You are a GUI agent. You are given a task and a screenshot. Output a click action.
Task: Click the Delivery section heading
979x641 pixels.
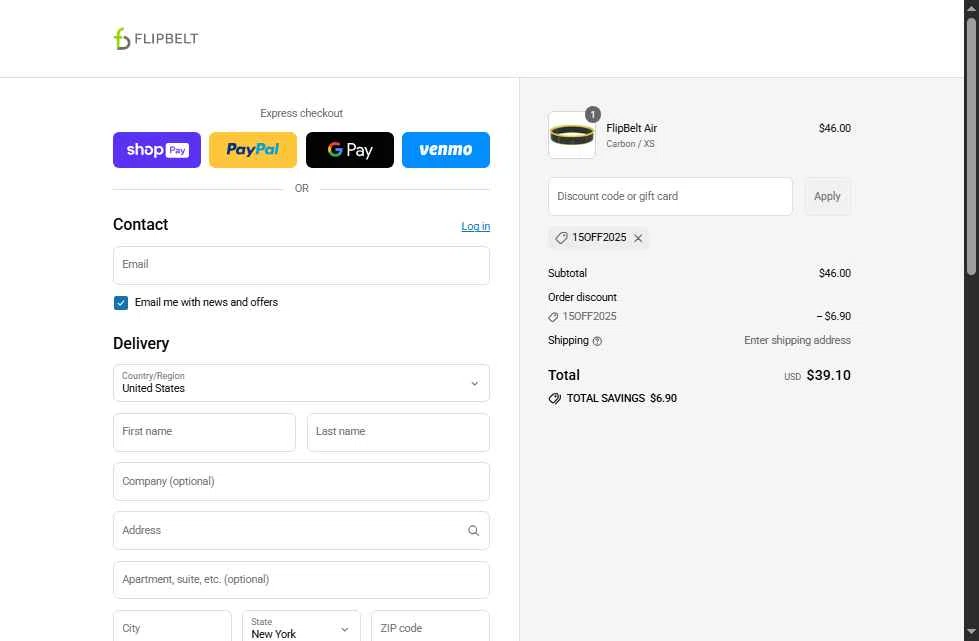pyautogui.click(x=141, y=343)
